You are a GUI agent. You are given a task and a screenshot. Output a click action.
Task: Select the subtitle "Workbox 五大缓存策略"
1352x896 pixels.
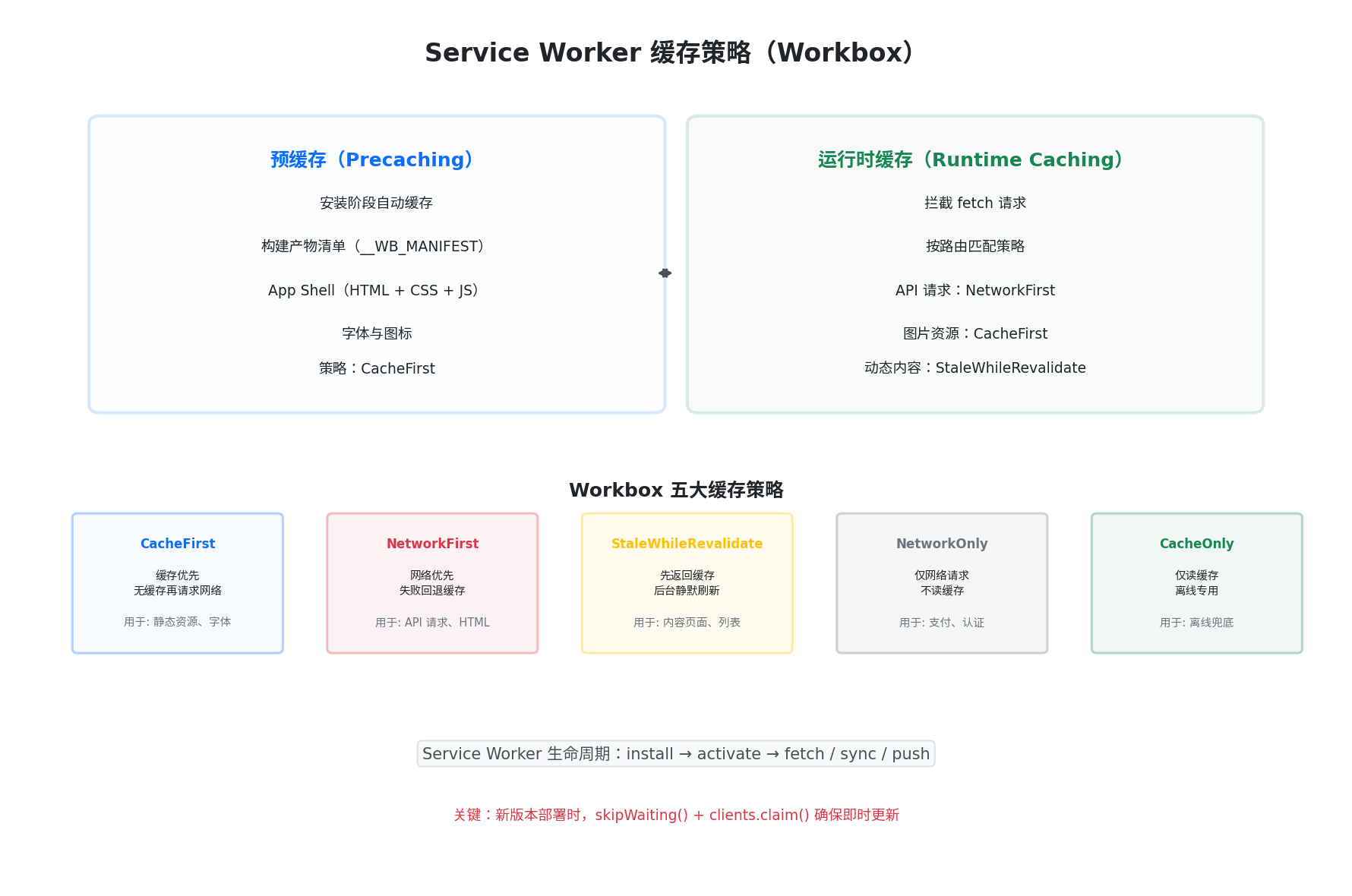tap(676, 490)
